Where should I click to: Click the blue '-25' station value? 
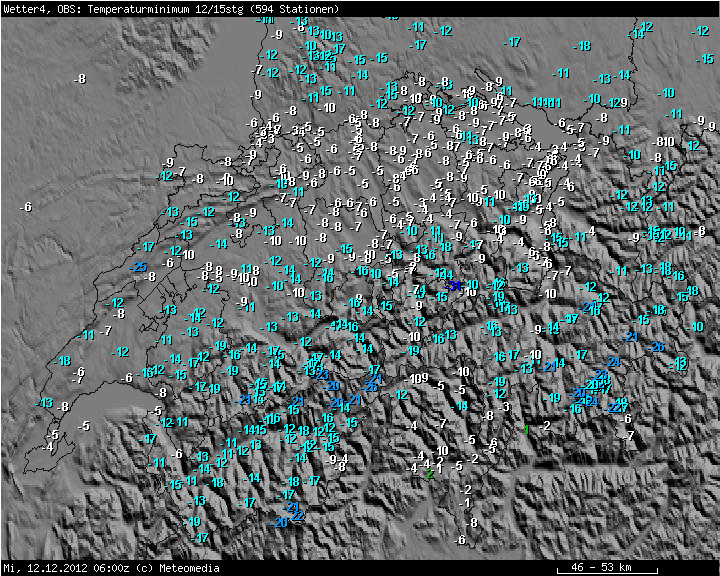(138, 267)
